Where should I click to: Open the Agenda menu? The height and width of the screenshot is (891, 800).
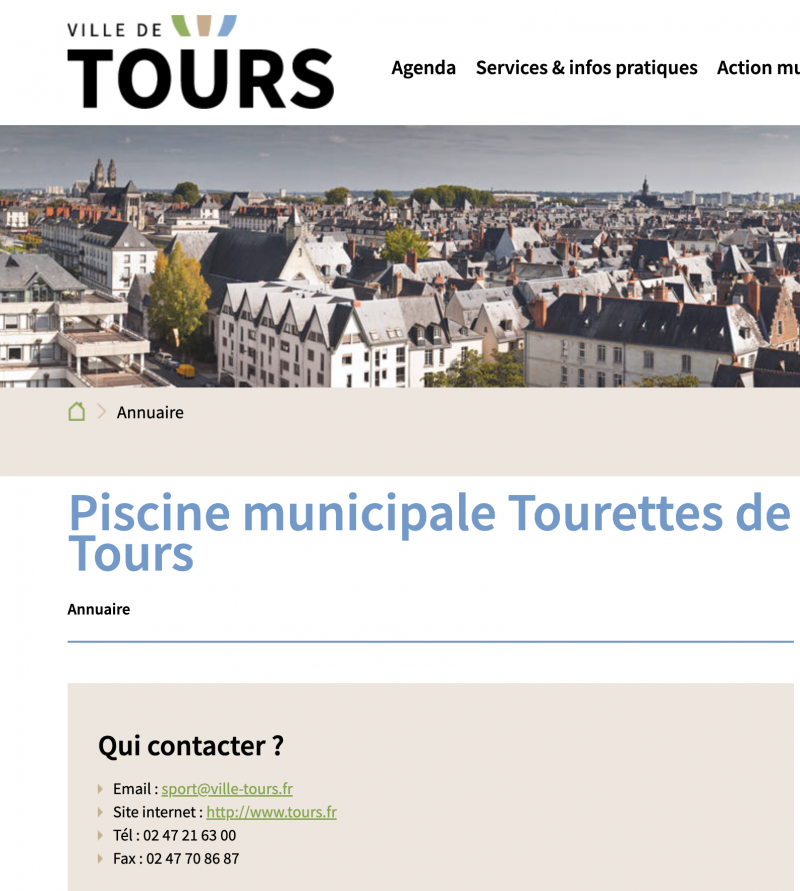[x=423, y=68]
